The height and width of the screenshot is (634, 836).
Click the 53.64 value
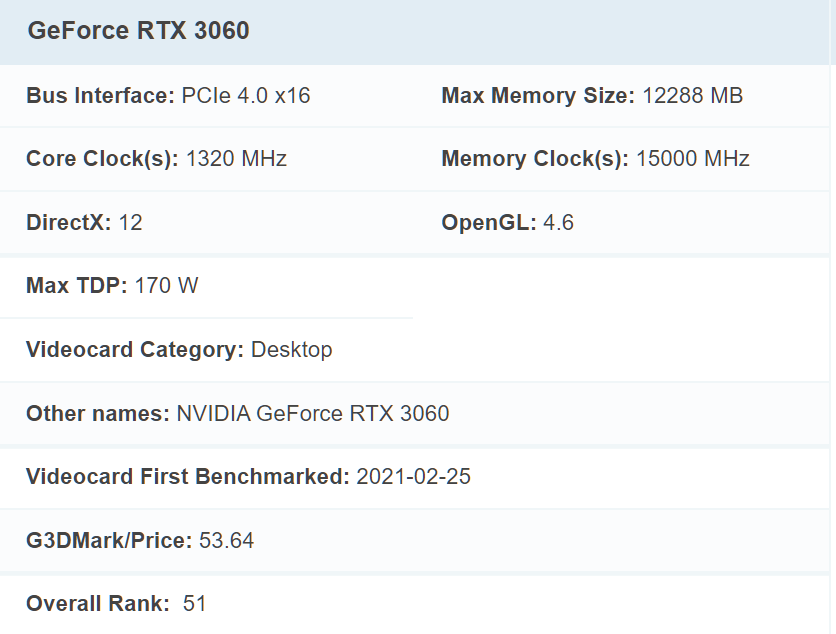(x=227, y=540)
